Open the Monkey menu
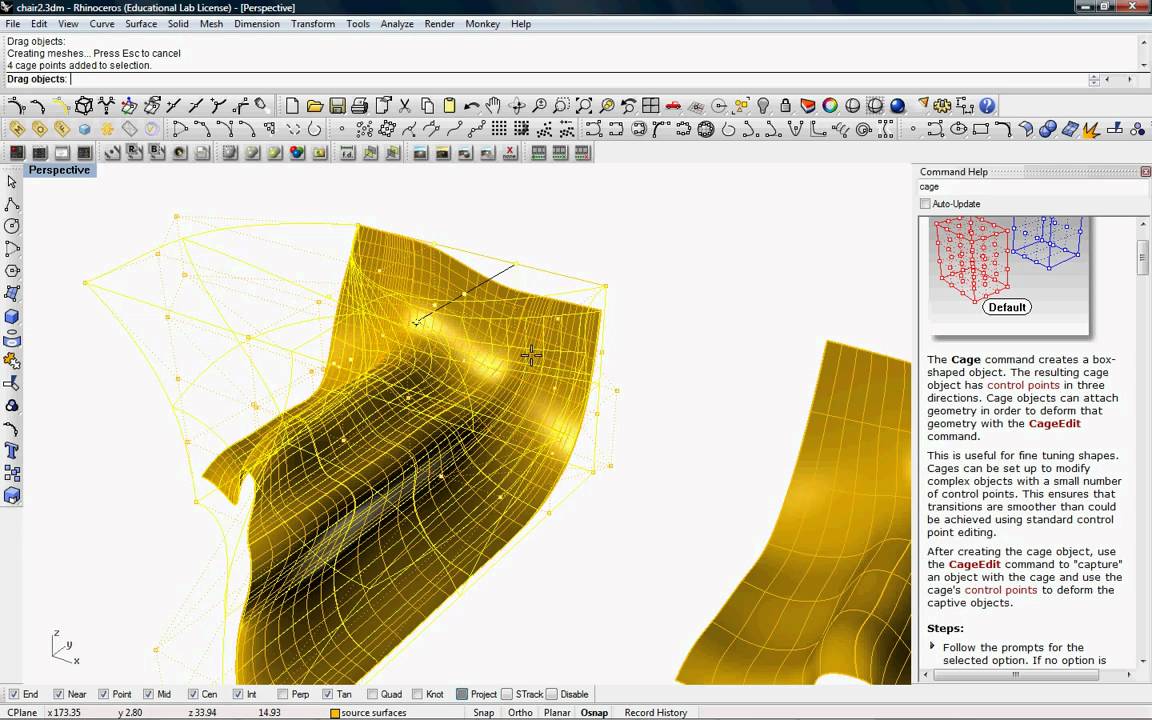This screenshot has height=720, width=1152. (x=483, y=24)
